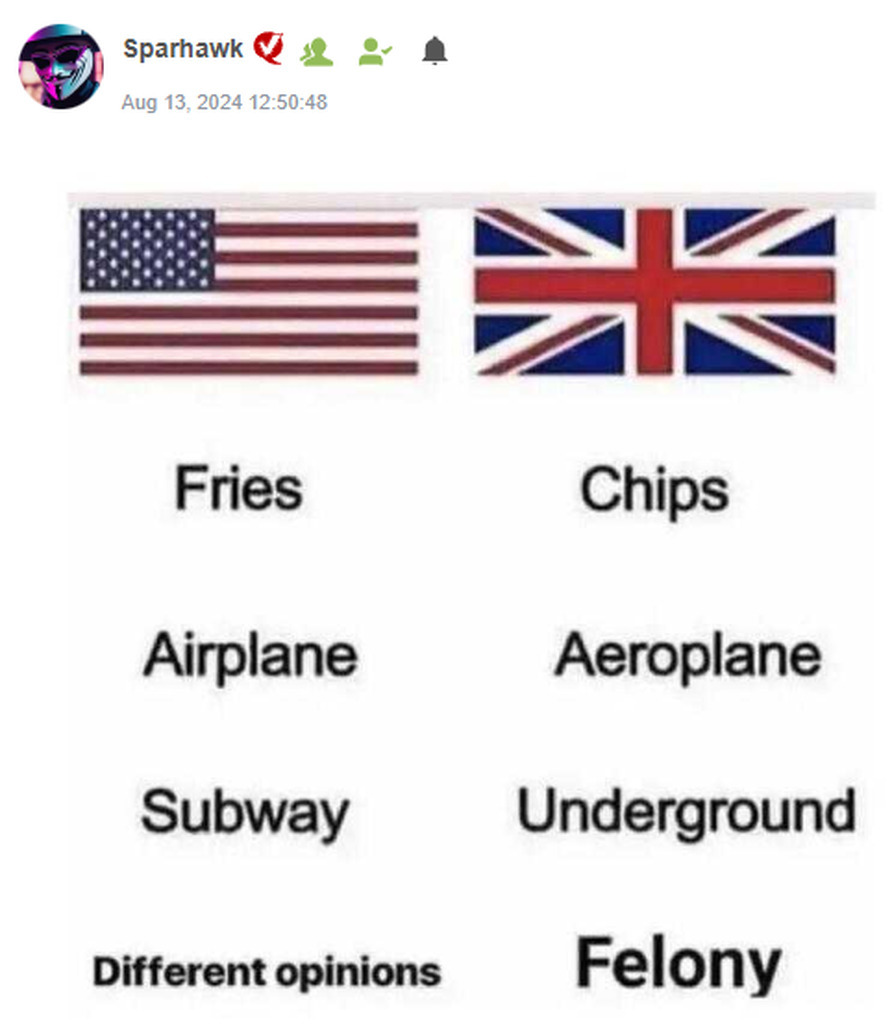This screenshot has height=1024, width=892.
Task: Open Sparhawk's masked profile avatar
Action: pos(61,67)
